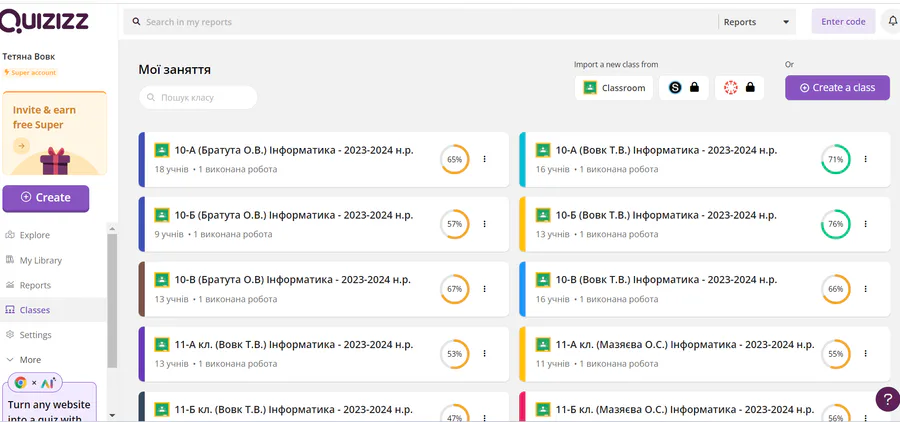Go to Explore in the sidebar
This screenshot has height=422, width=900.
pos(35,236)
